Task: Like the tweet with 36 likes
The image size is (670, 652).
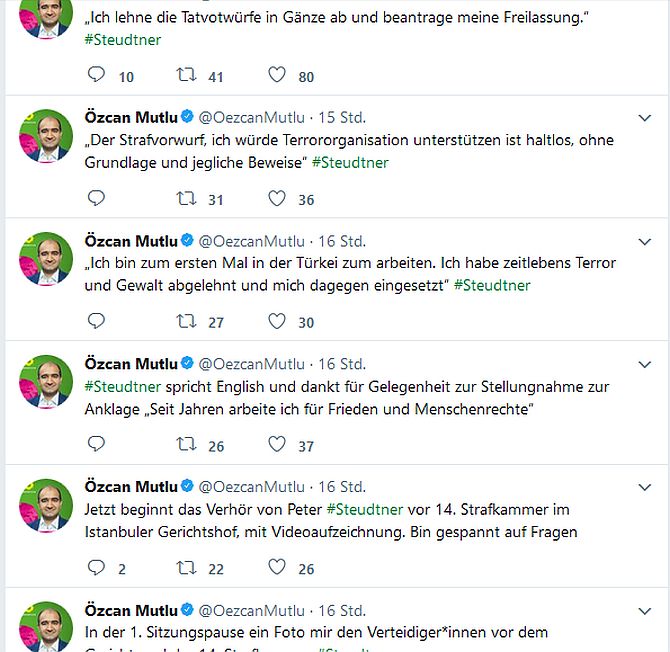Action: pos(277,199)
